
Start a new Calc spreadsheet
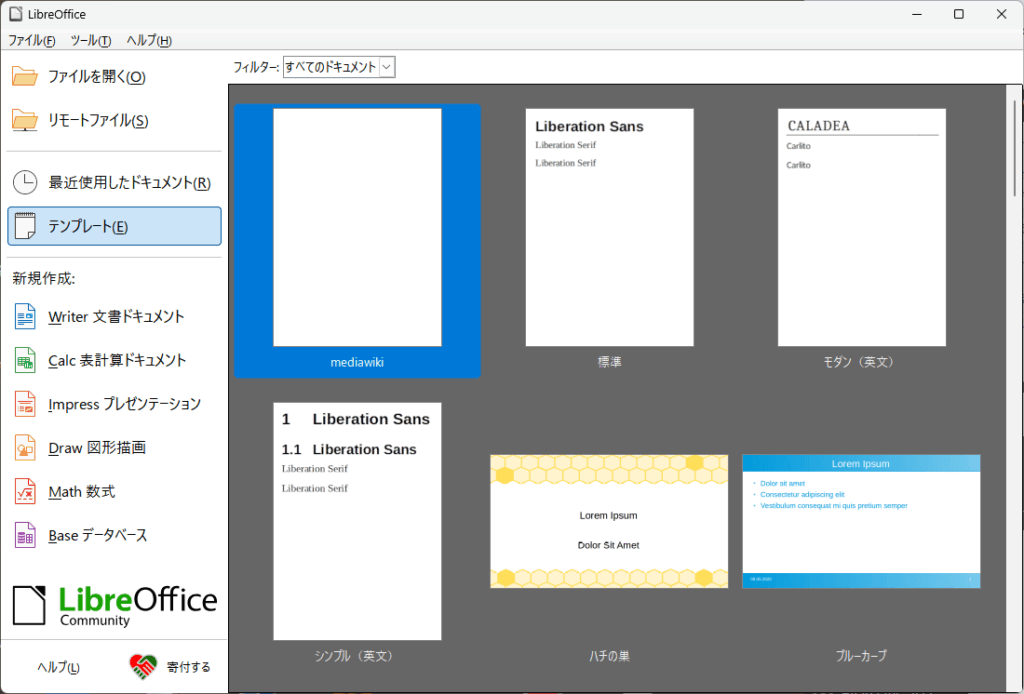coord(119,360)
